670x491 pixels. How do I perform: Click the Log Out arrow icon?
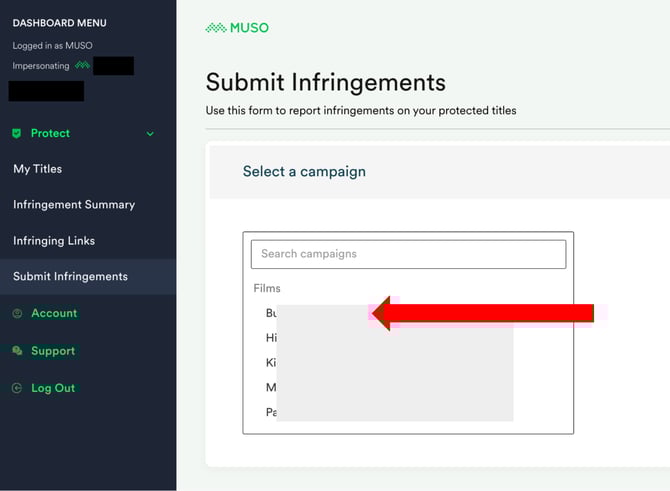pyautogui.click(x=17, y=388)
